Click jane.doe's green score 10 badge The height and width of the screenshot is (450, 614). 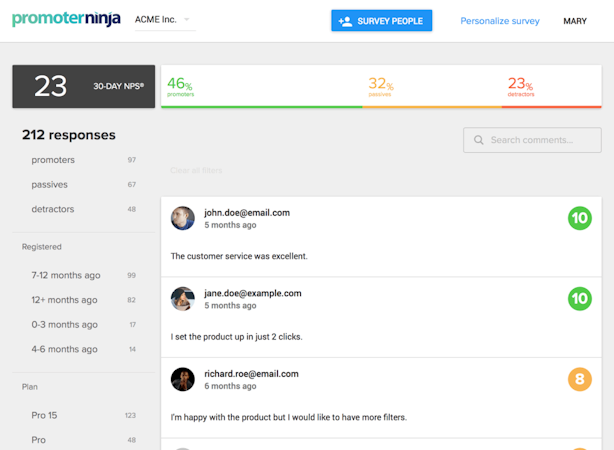click(579, 298)
